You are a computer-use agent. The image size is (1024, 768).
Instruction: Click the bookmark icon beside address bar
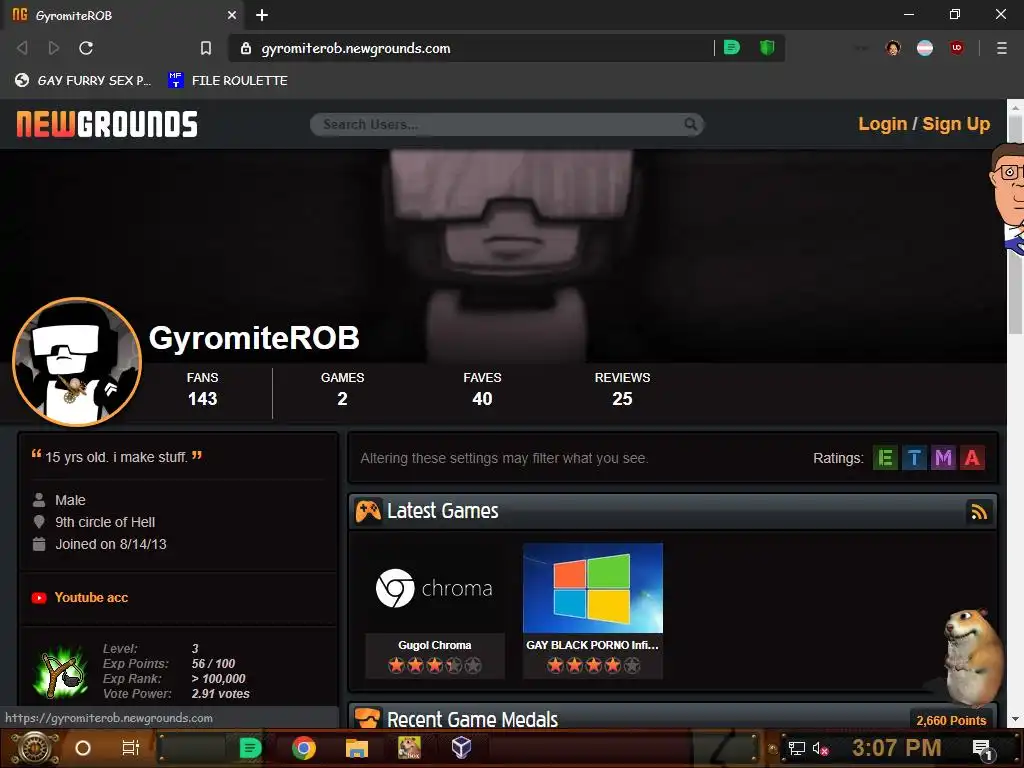(206, 48)
